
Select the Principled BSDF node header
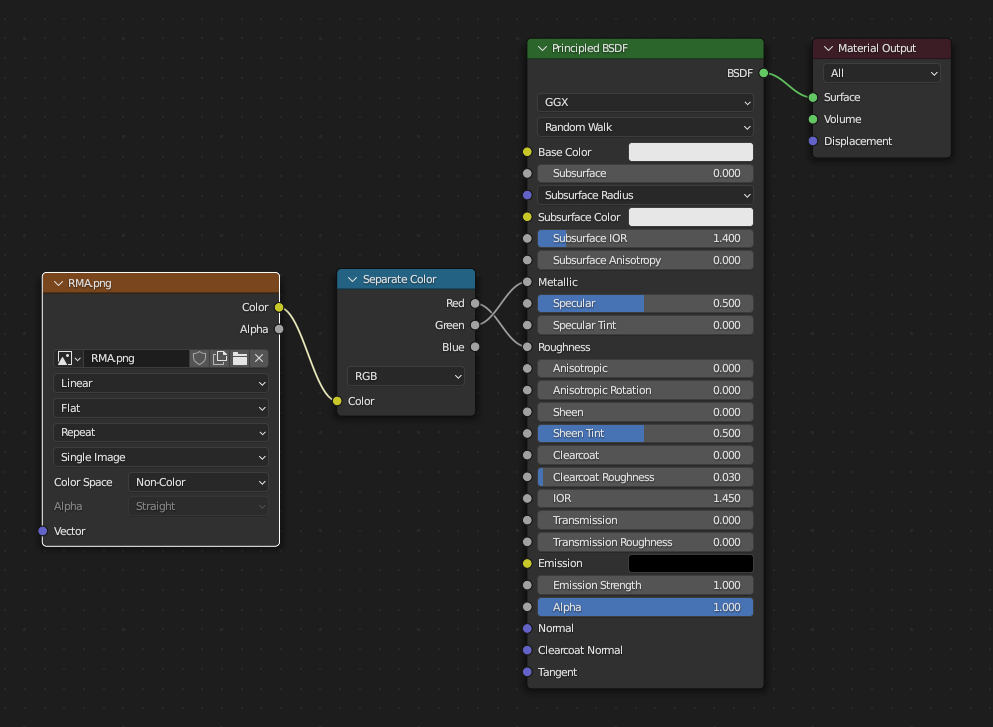(x=645, y=48)
